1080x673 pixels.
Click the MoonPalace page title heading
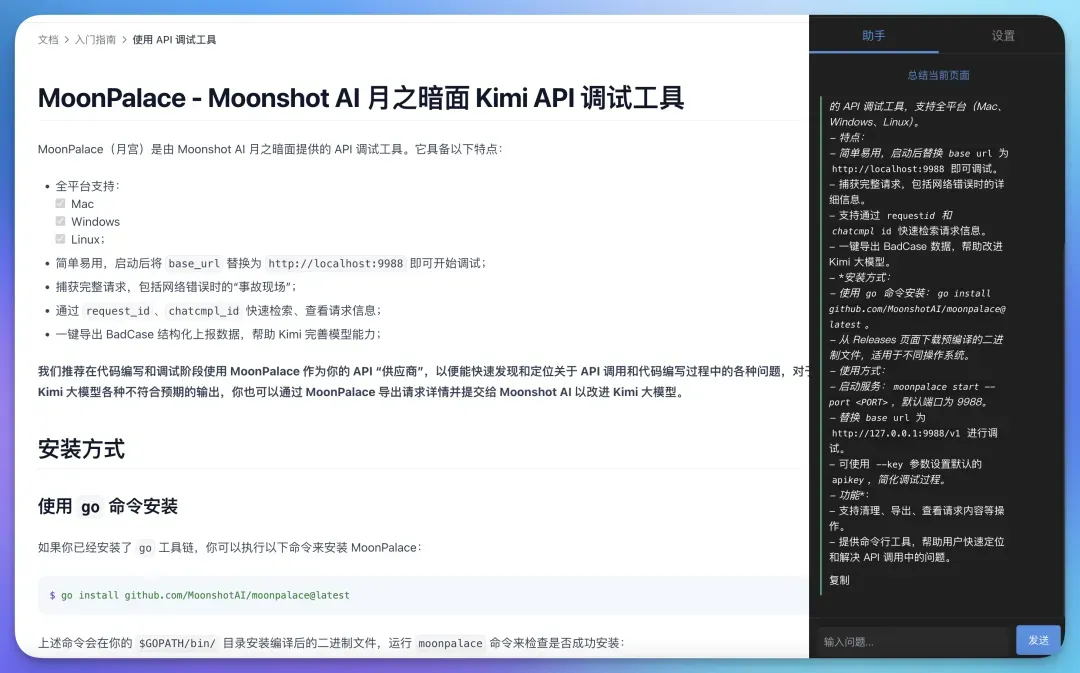coord(361,98)
